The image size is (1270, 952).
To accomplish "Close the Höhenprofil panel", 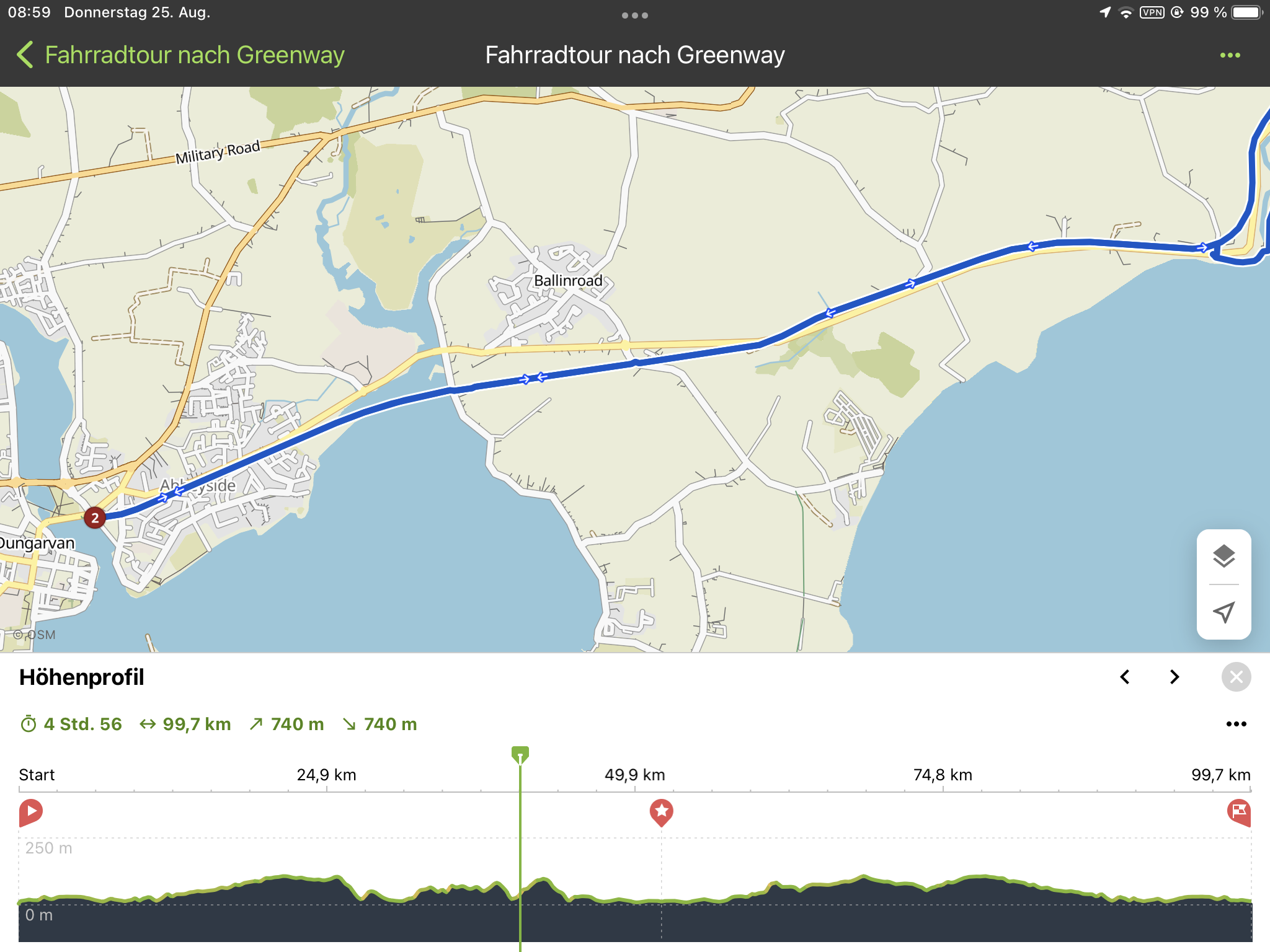I will (x=1236, y=677).
